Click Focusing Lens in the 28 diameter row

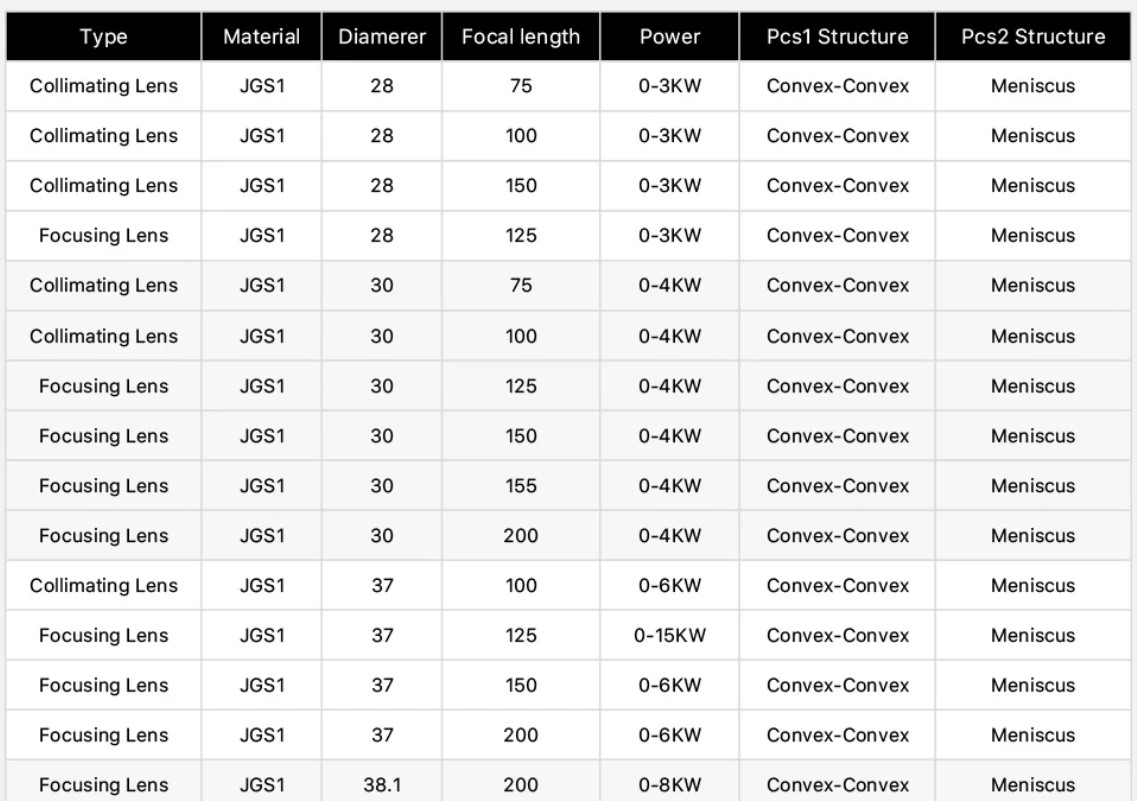pos(104,236)
